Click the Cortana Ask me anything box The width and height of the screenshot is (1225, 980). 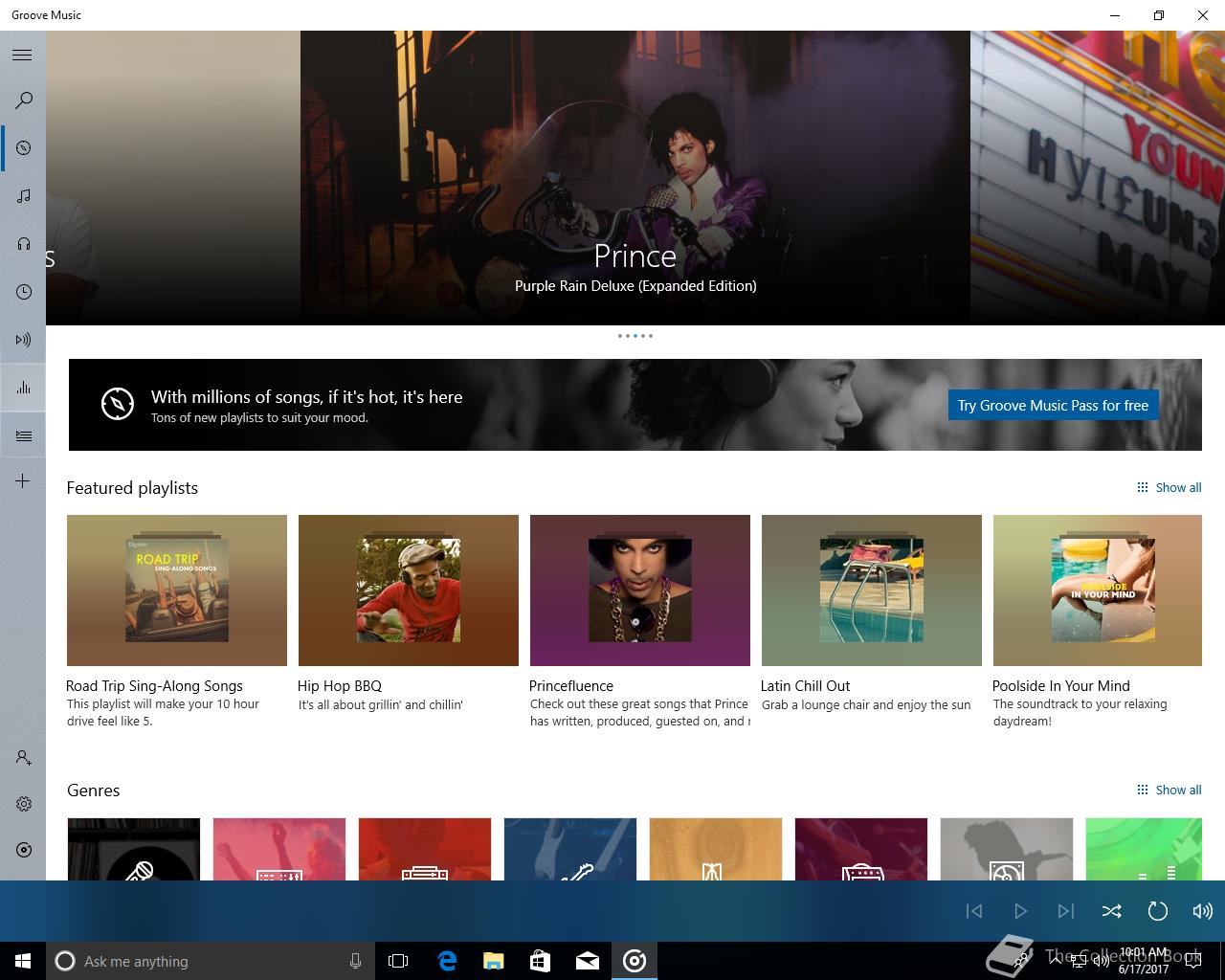(211, 961)
